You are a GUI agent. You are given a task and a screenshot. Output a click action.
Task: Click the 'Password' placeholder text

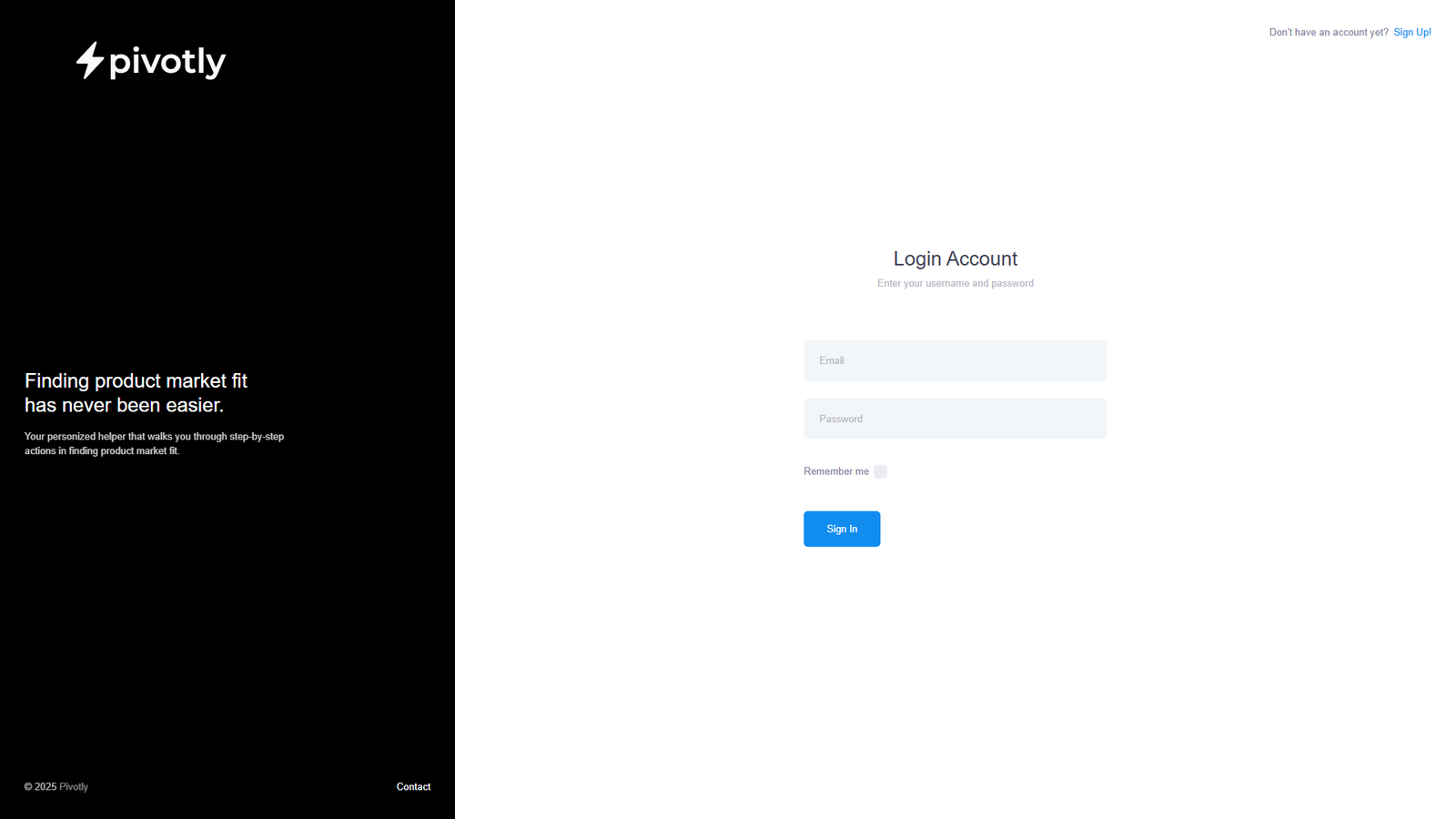[841, 419]
